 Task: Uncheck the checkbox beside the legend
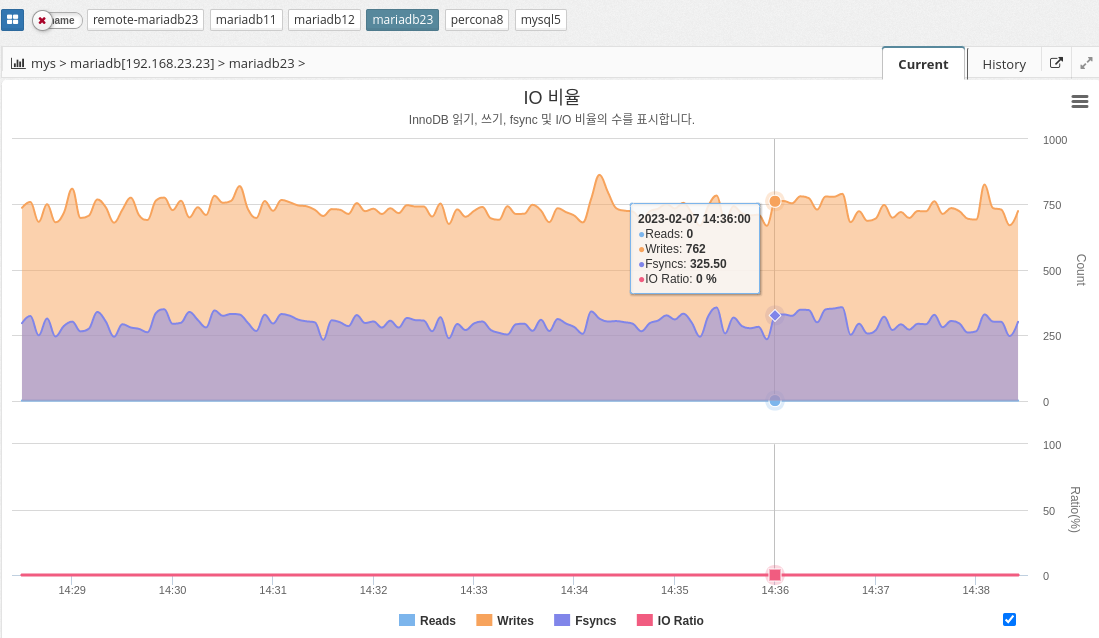click(1009, 619)
